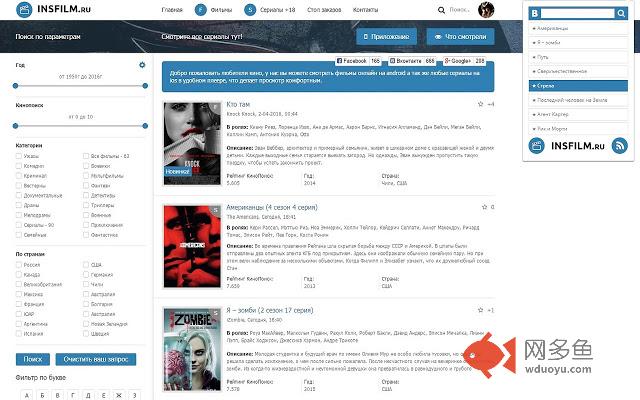Check the Комедии category checkbox

tap(19, 166)
